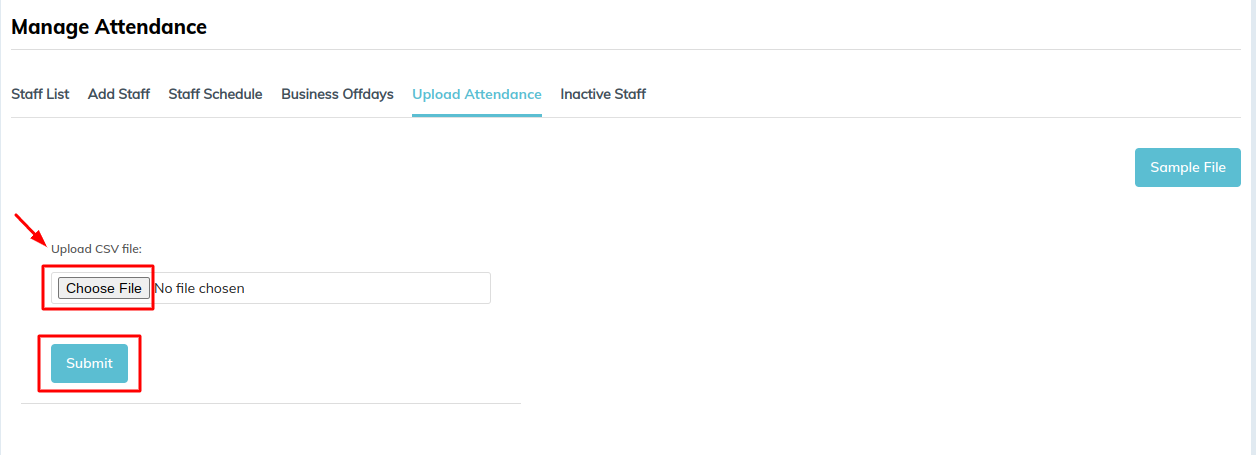The height and width of the screenshot is (455, 1256).
Task: Go to the Staff Schedule tab
Action: click(x=215, y=94)
